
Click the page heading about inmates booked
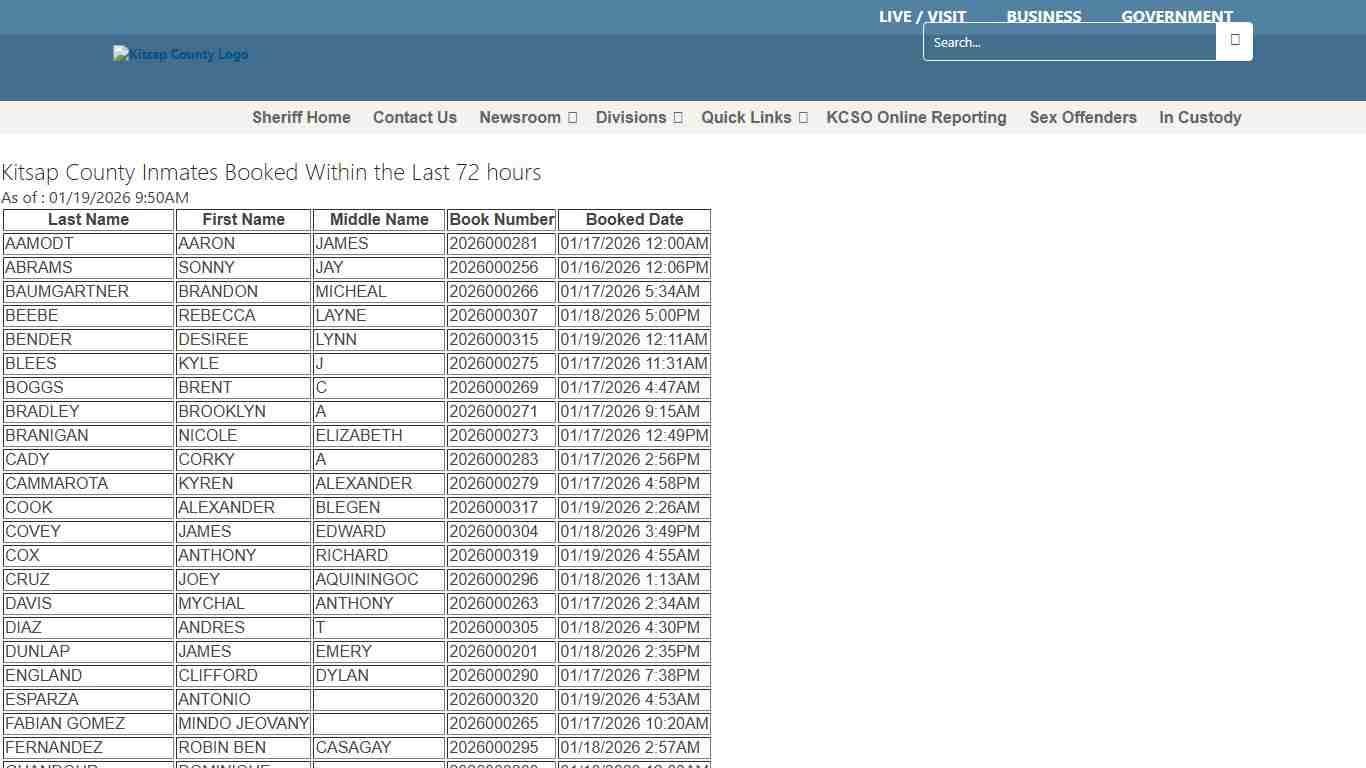[x=271, y=172]
